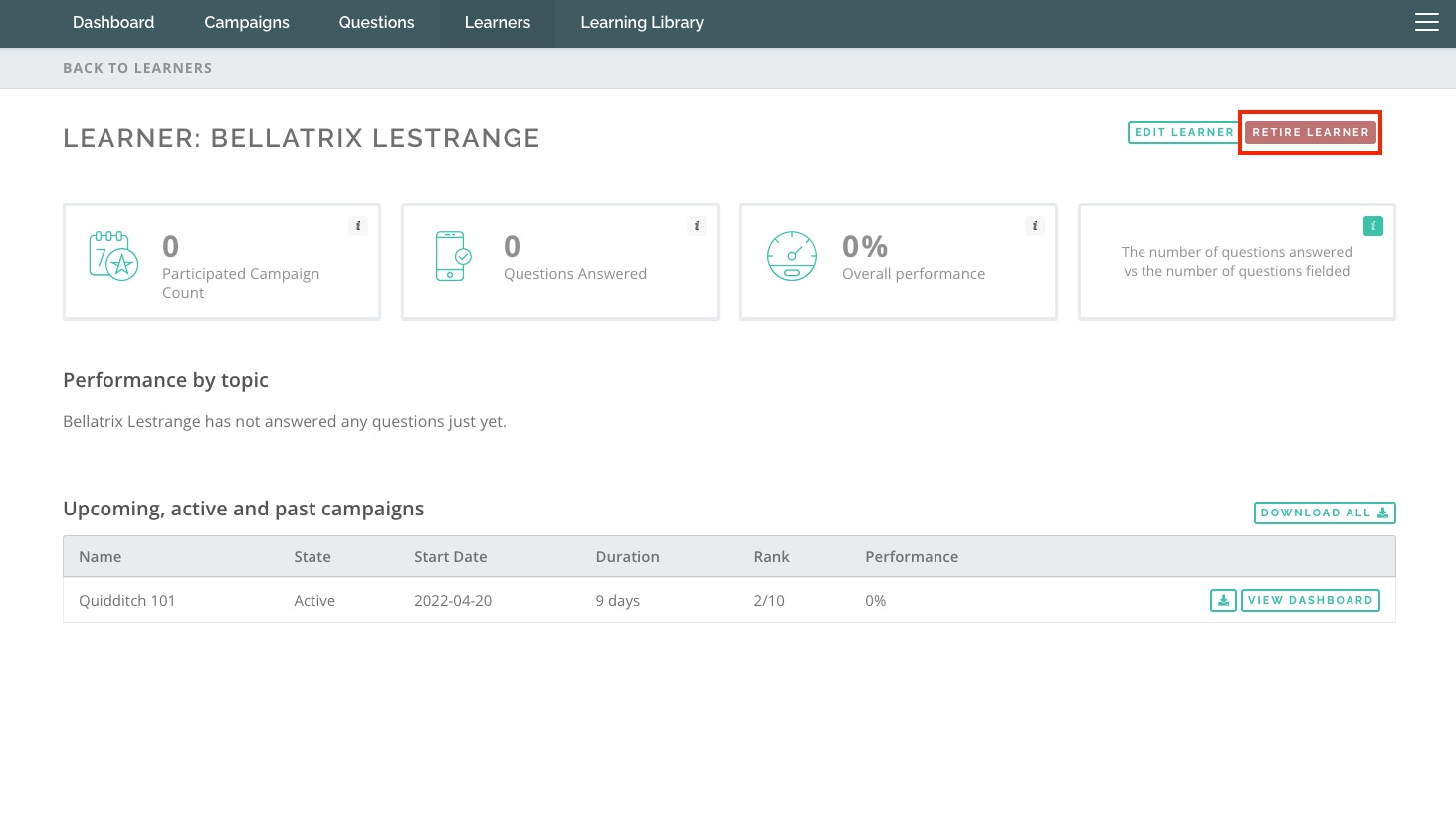The height and width of the screenshot is (820, 1456).
Task: Click the Start Date column header
Action: 451,557
